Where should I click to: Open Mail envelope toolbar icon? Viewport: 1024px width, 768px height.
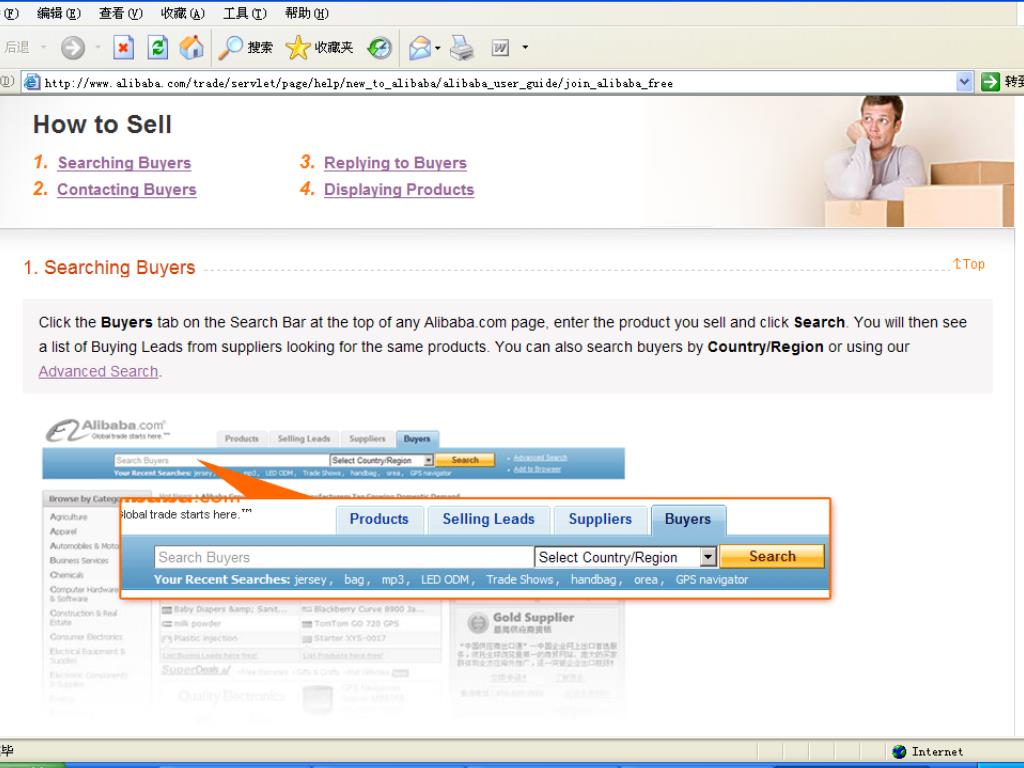pos(420,48)
